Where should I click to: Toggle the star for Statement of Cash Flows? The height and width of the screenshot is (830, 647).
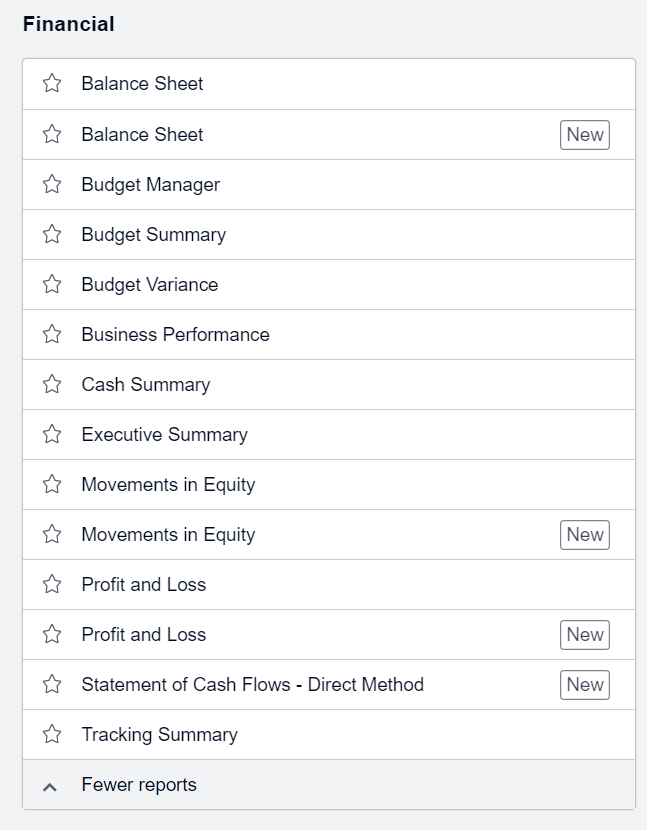pos(51,684)
